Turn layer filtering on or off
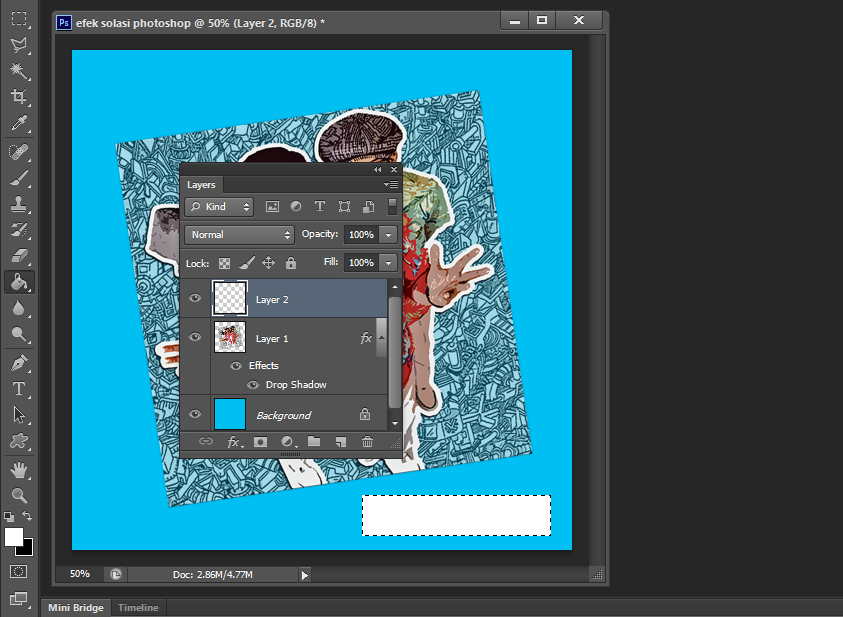Image resolution: width=843 pixels, height=617 pixels. click(392, 206)
